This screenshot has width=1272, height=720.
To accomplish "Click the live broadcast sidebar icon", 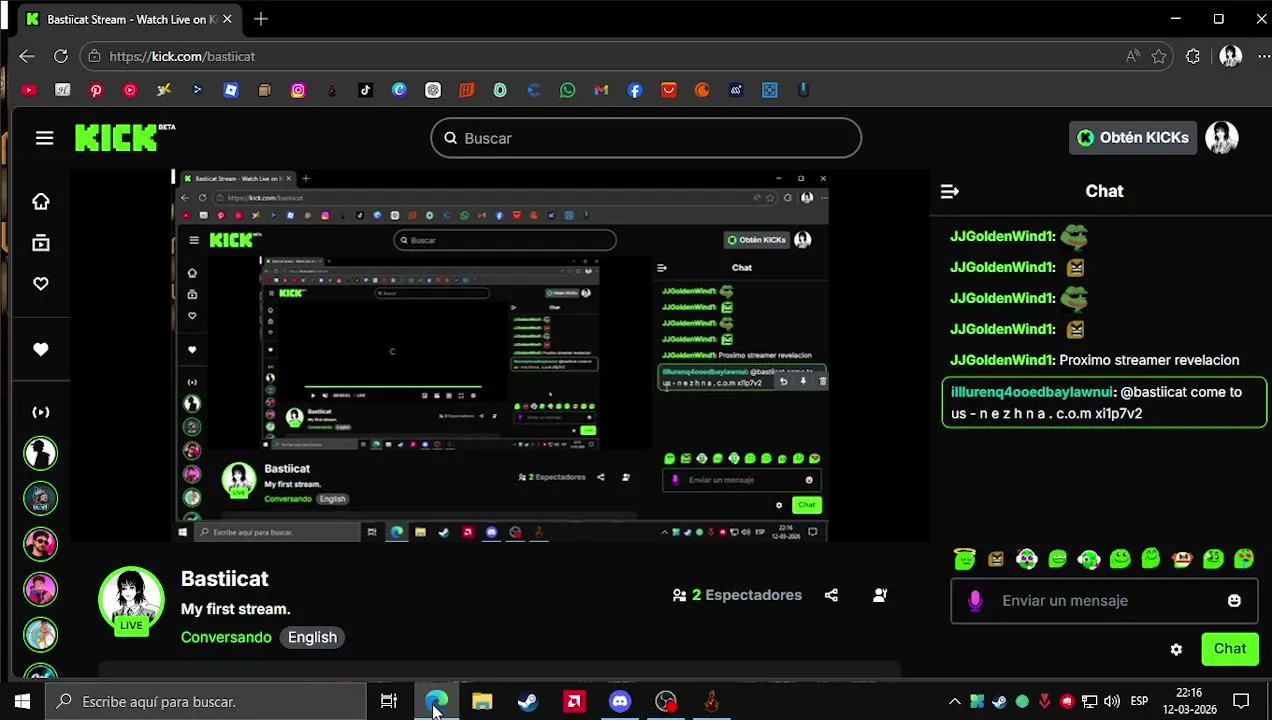I will (41, 412).
